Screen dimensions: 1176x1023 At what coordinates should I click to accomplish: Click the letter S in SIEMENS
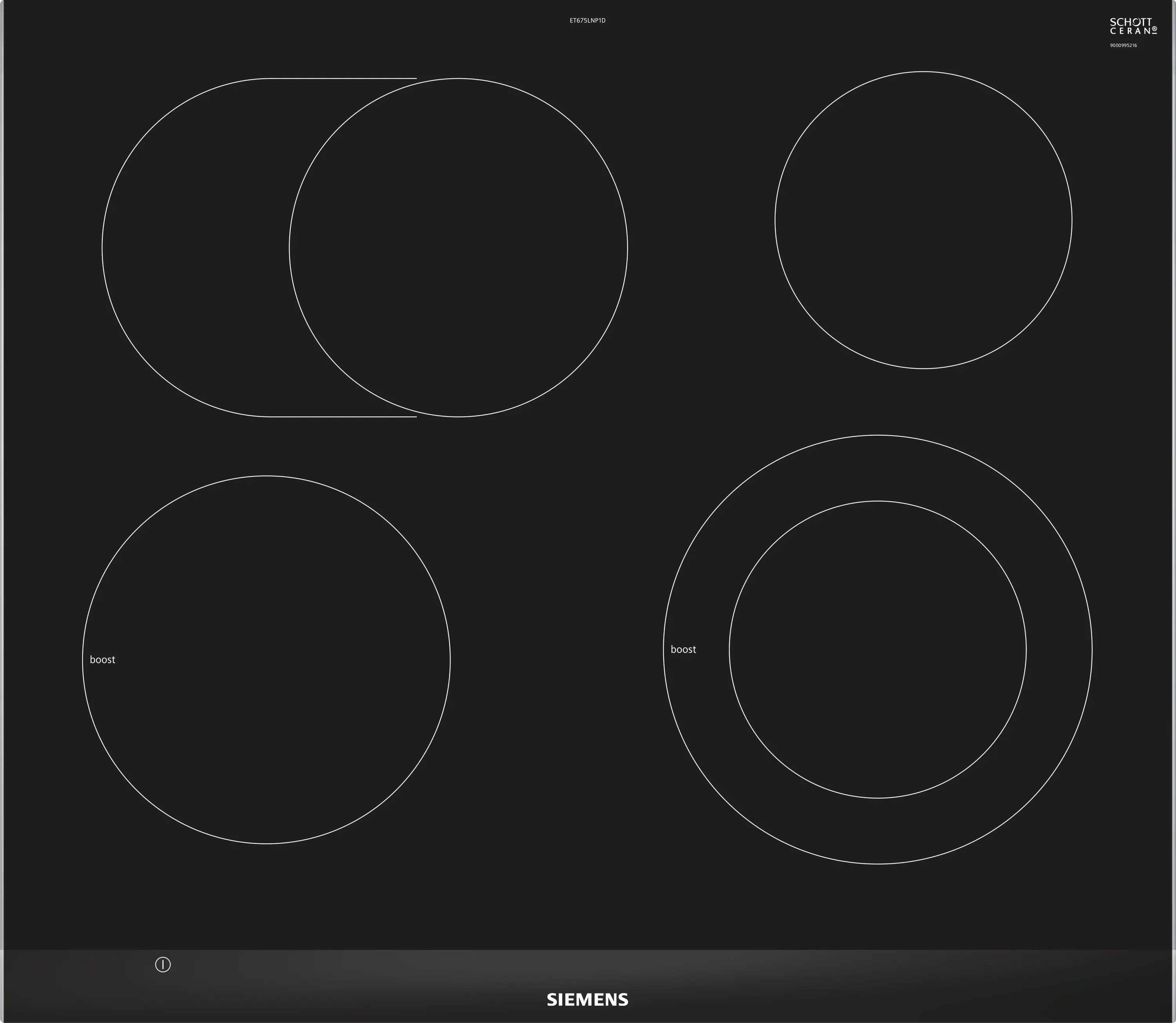click(552, 999)
